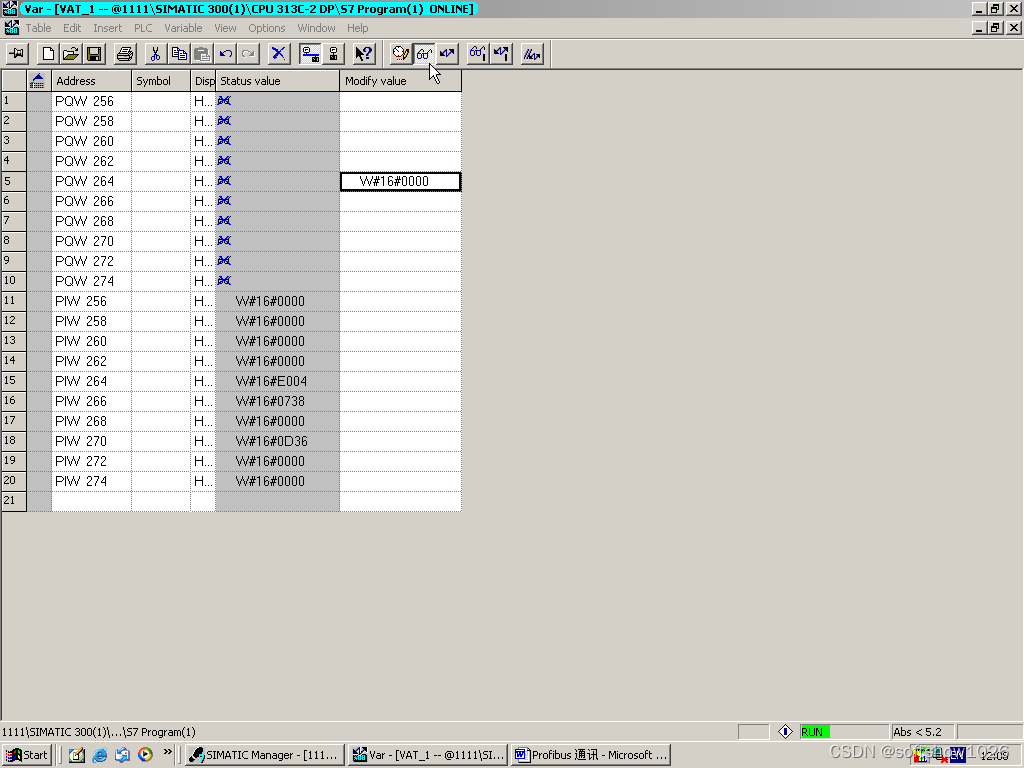Open an existing variable table

[71, 54]
